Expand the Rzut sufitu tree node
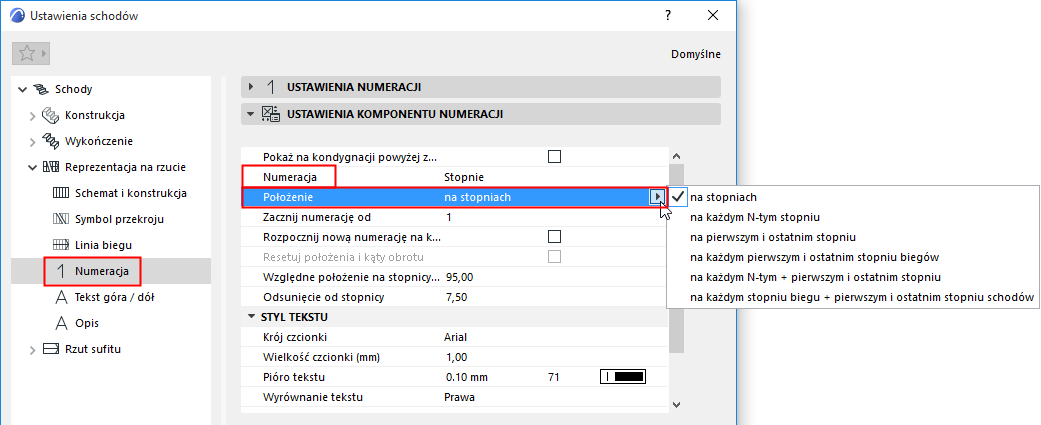This screenshot has width=1041, height=425. (x=33, y=349)
